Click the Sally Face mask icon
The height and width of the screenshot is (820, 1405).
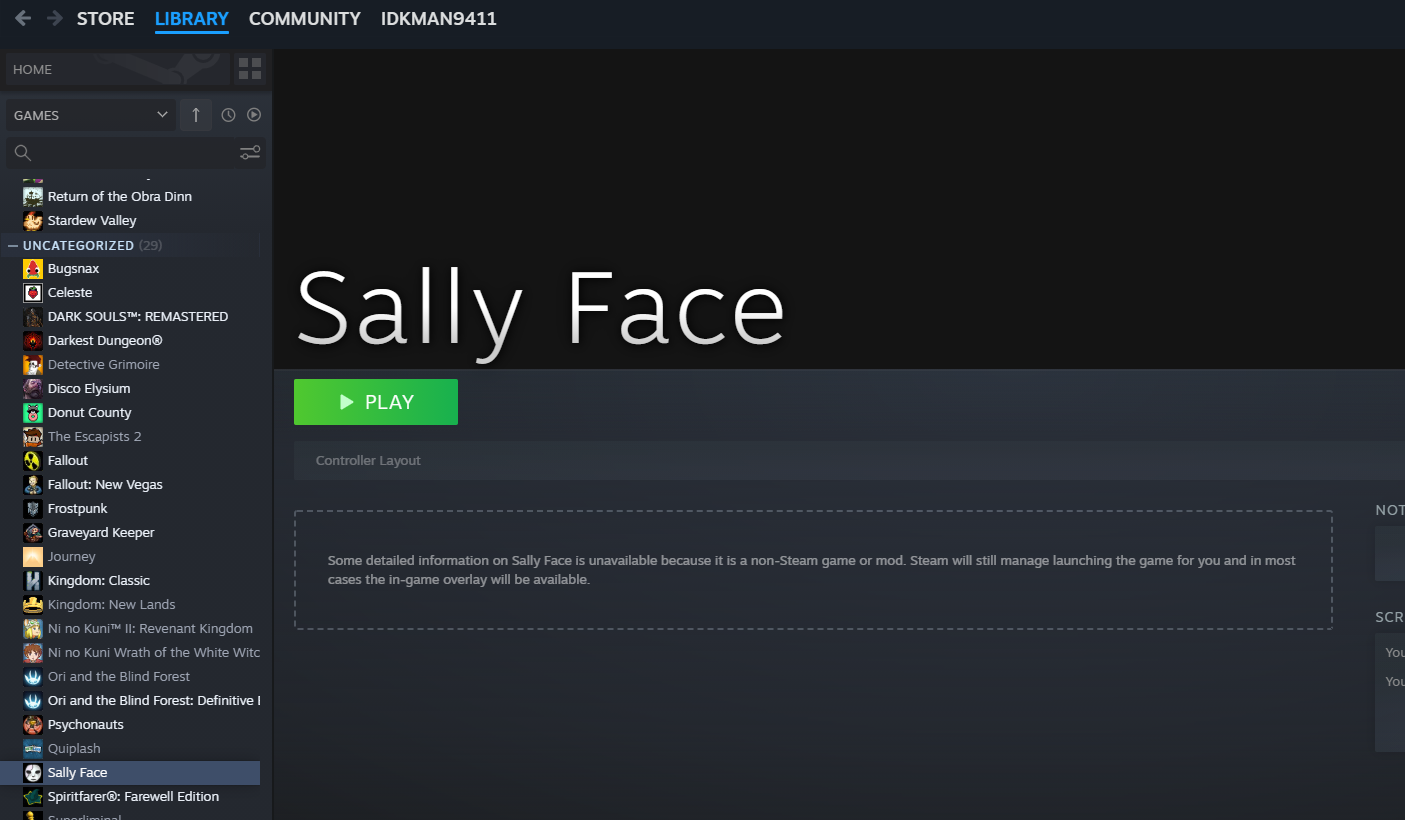[x=33, y=773]
